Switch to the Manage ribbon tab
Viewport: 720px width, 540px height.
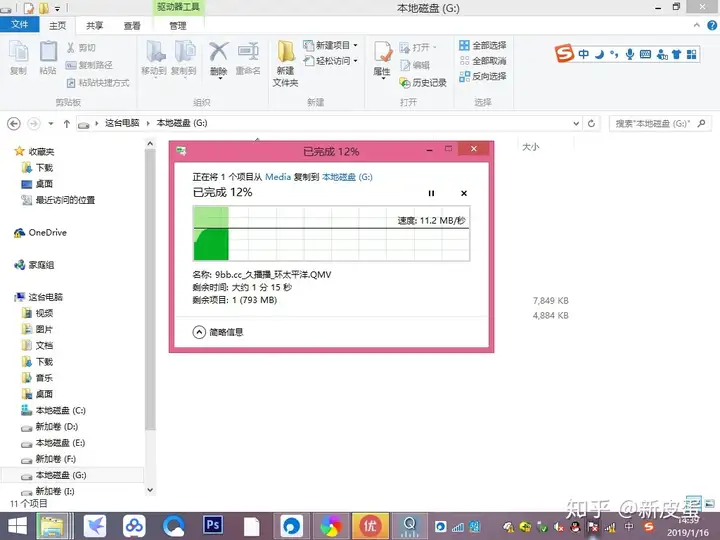click(178, 26)
